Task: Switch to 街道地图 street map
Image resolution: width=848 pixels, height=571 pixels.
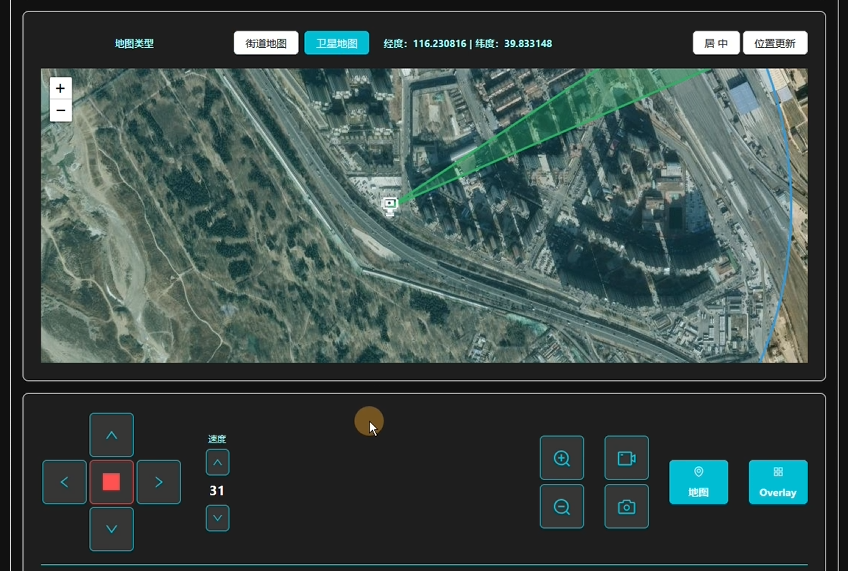Action: point(266,43)
